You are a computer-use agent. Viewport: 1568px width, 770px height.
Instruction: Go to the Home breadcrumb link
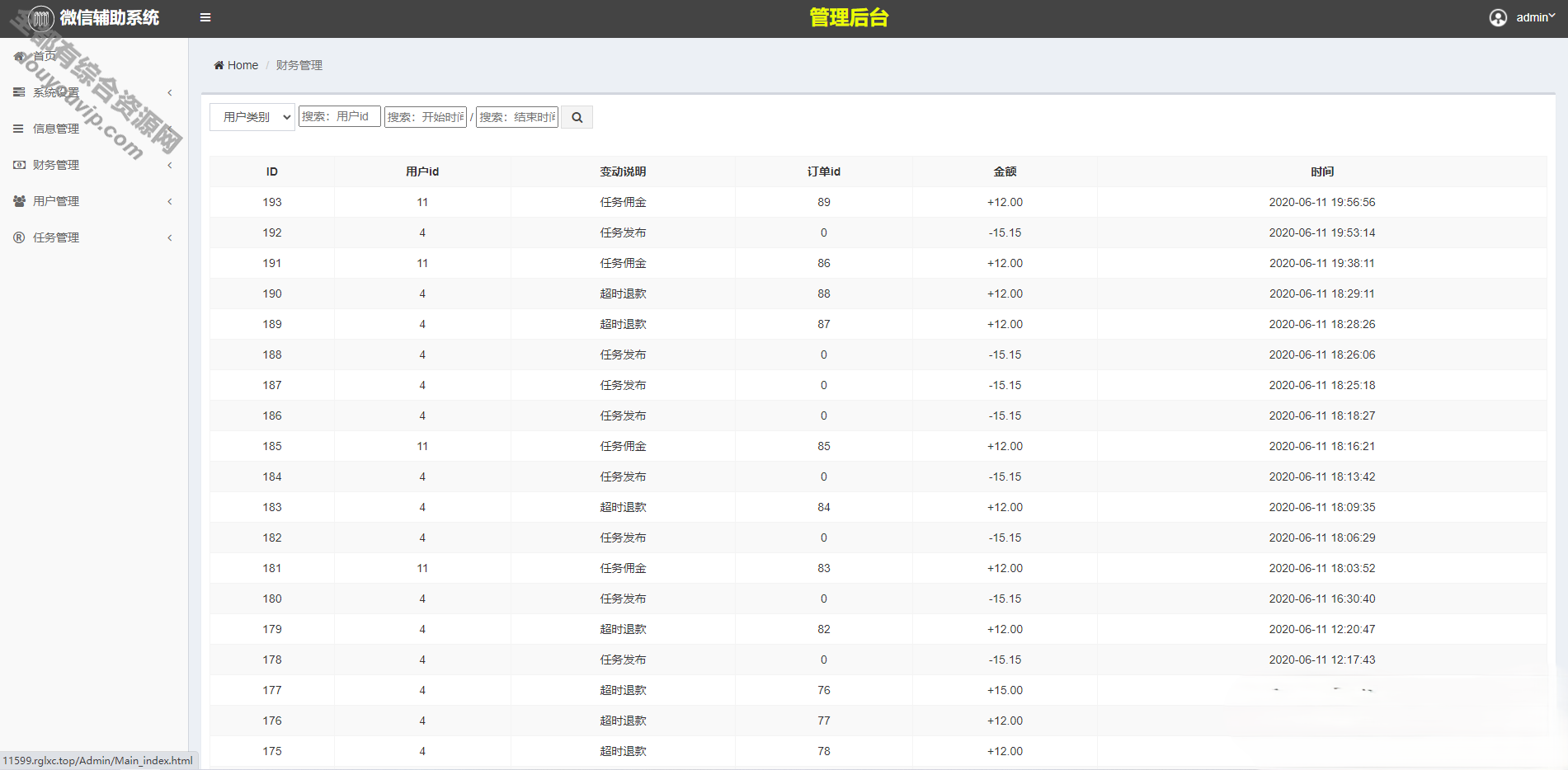(242, 65)
